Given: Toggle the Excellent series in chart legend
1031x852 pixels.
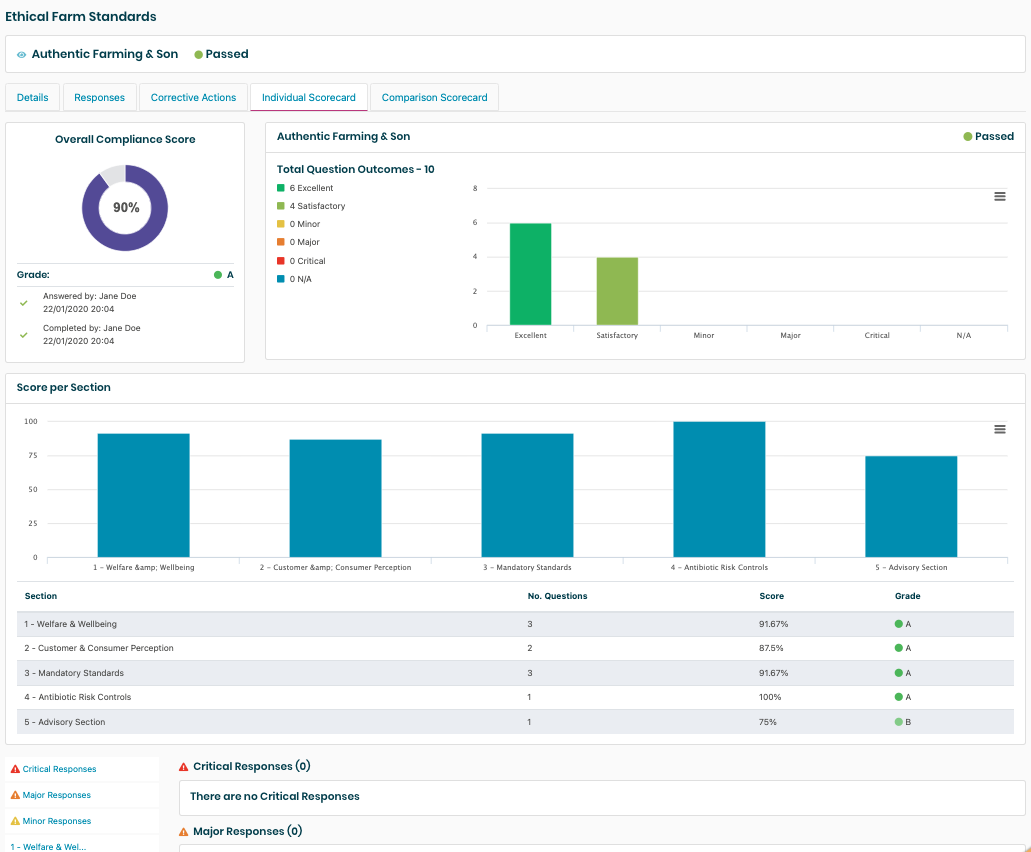Looking at the screenshot, I should 311,188.
